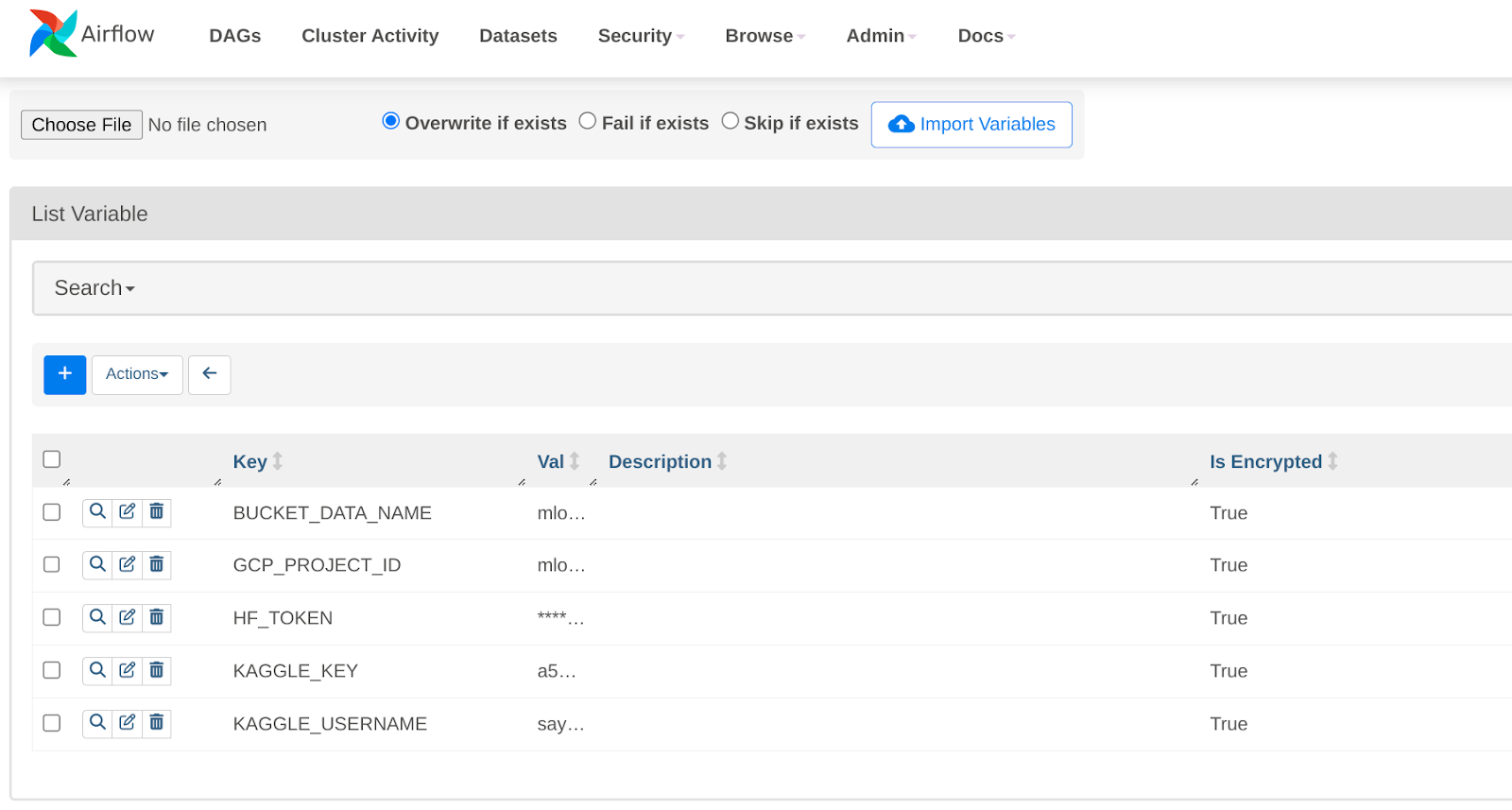Click the back arrow button
The width and height of the screenshot is (1512, 810).
click(210, 374)
